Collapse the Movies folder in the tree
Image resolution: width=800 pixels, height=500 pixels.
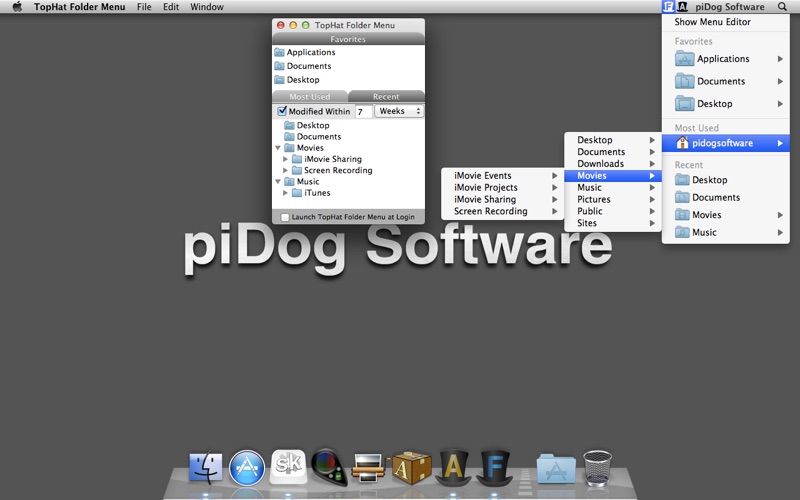click(x=278, y=148)
